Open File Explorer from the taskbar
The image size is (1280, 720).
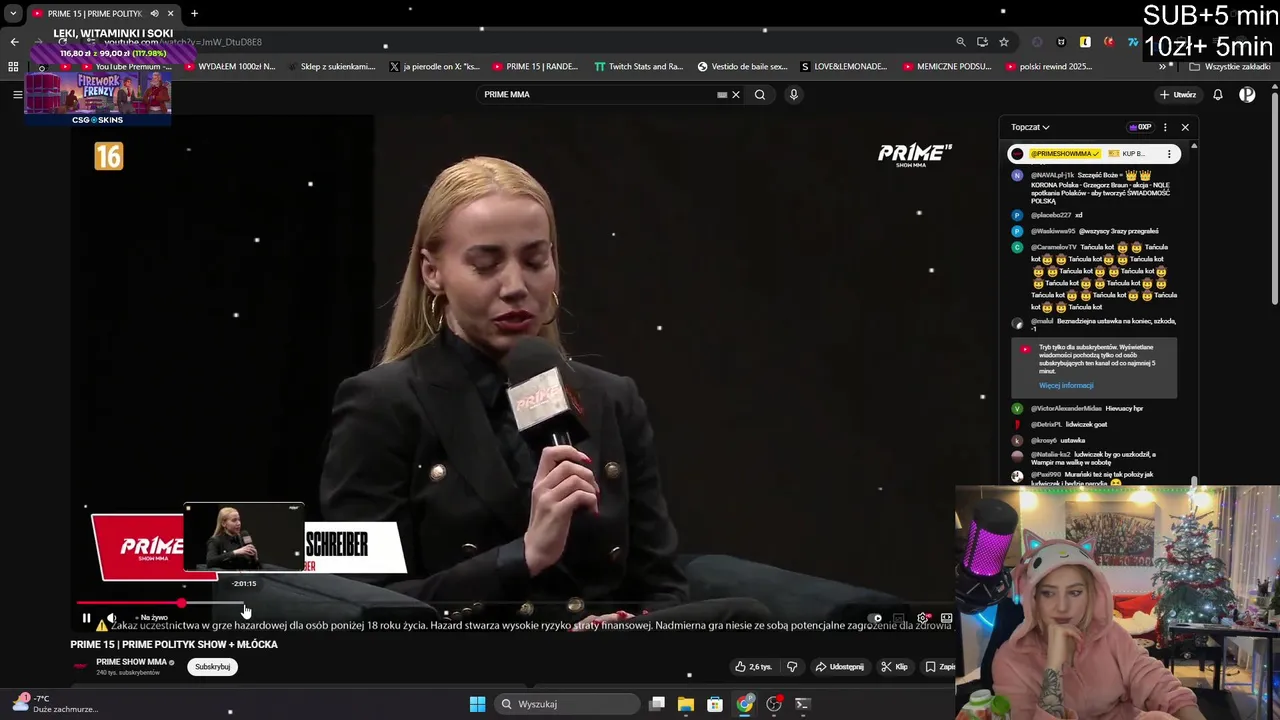pos(686,704)
